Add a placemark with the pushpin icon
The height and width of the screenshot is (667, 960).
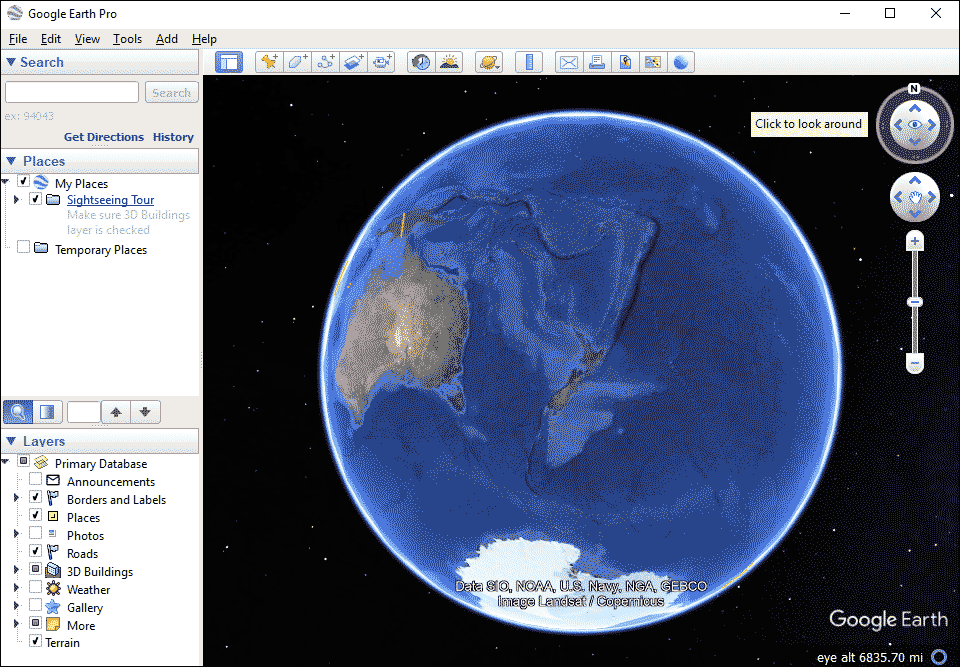point(269,62)
